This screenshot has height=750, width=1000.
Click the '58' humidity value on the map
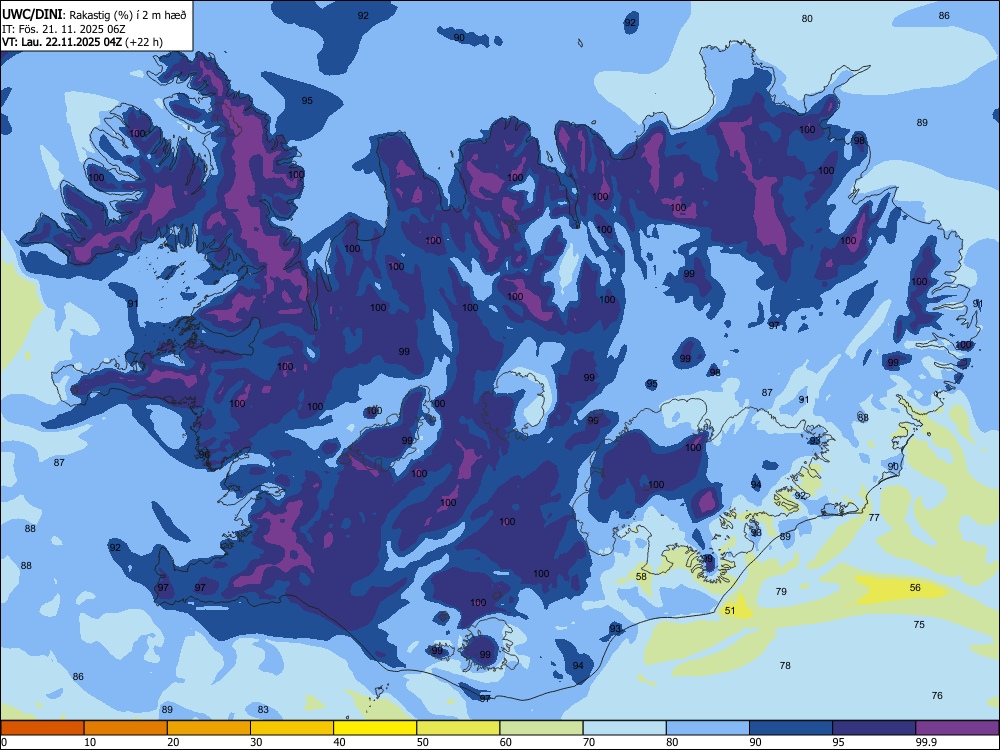pyautogui.click(x=642, y=577)
